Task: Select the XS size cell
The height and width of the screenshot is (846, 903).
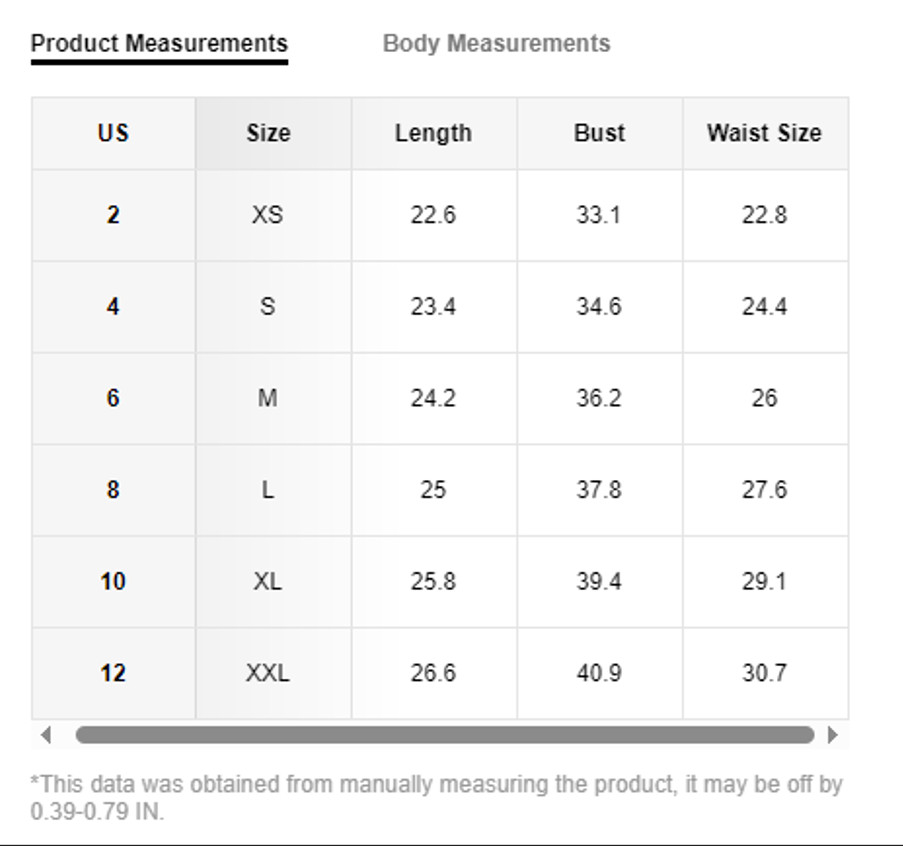Action: pyautogui.click(x=268, y=215)
